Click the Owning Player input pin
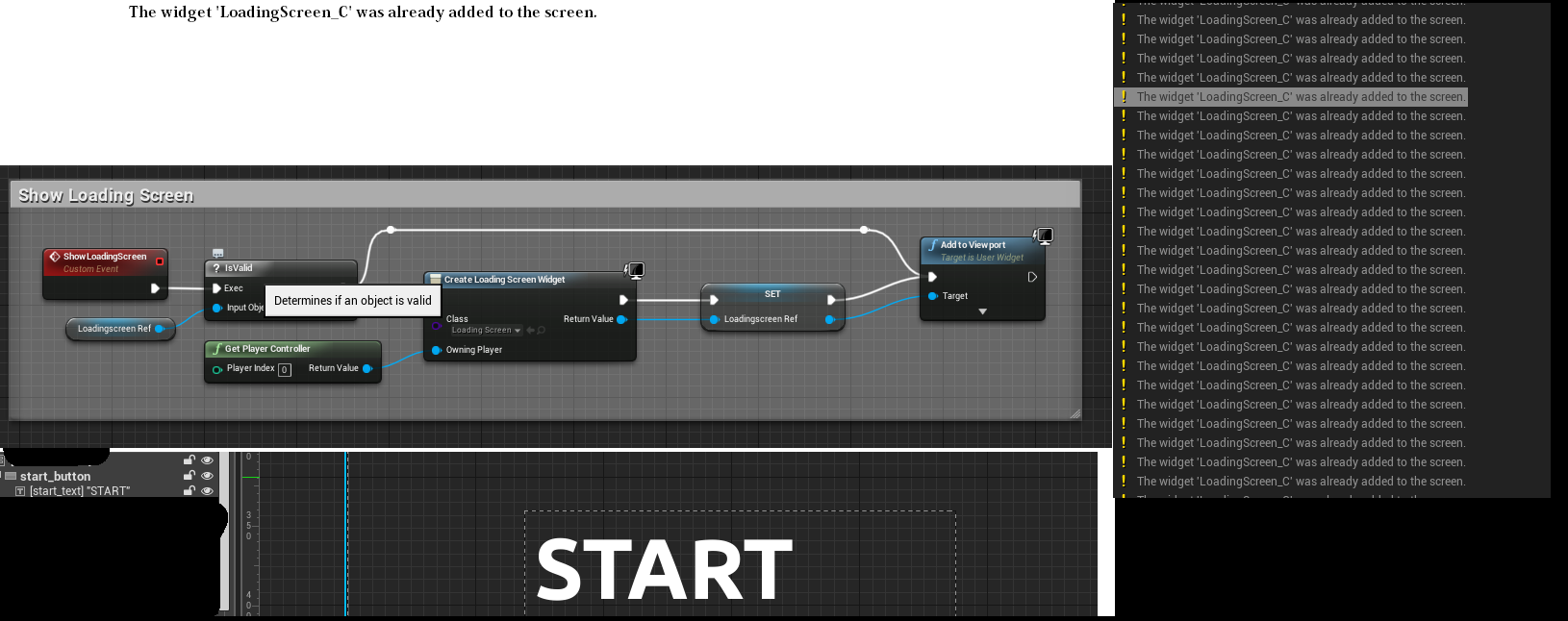Image resolution: width=1568 pixels, height=621 pixels. coord(437,350)
